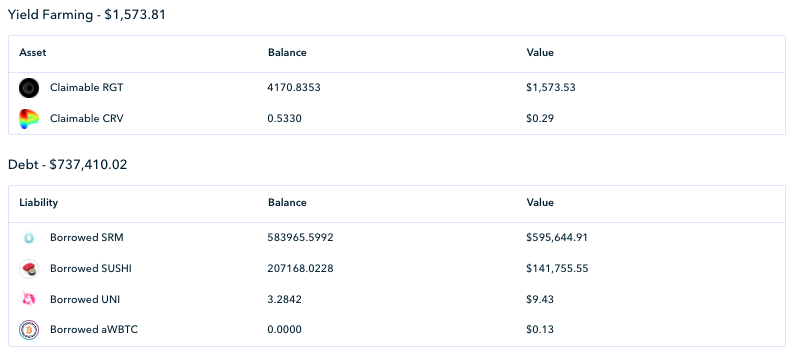This screenshot has height=361, width=799.
Task: Click the SRM token icon
Action: tap(29, 238)
